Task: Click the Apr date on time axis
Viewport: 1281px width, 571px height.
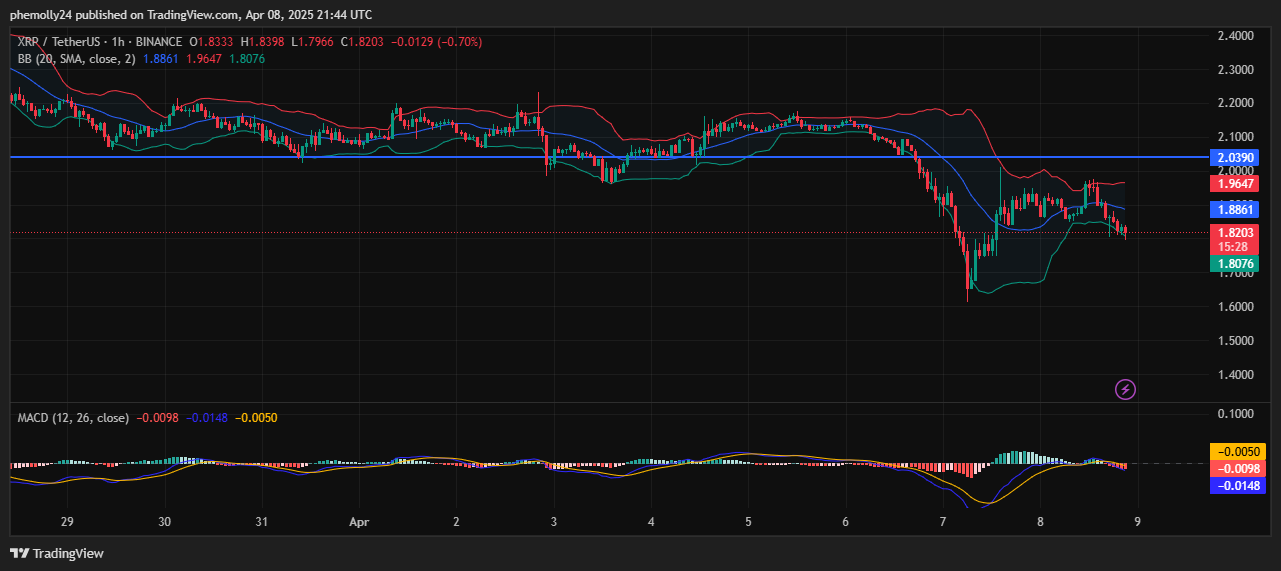Action: coord(359,522)
